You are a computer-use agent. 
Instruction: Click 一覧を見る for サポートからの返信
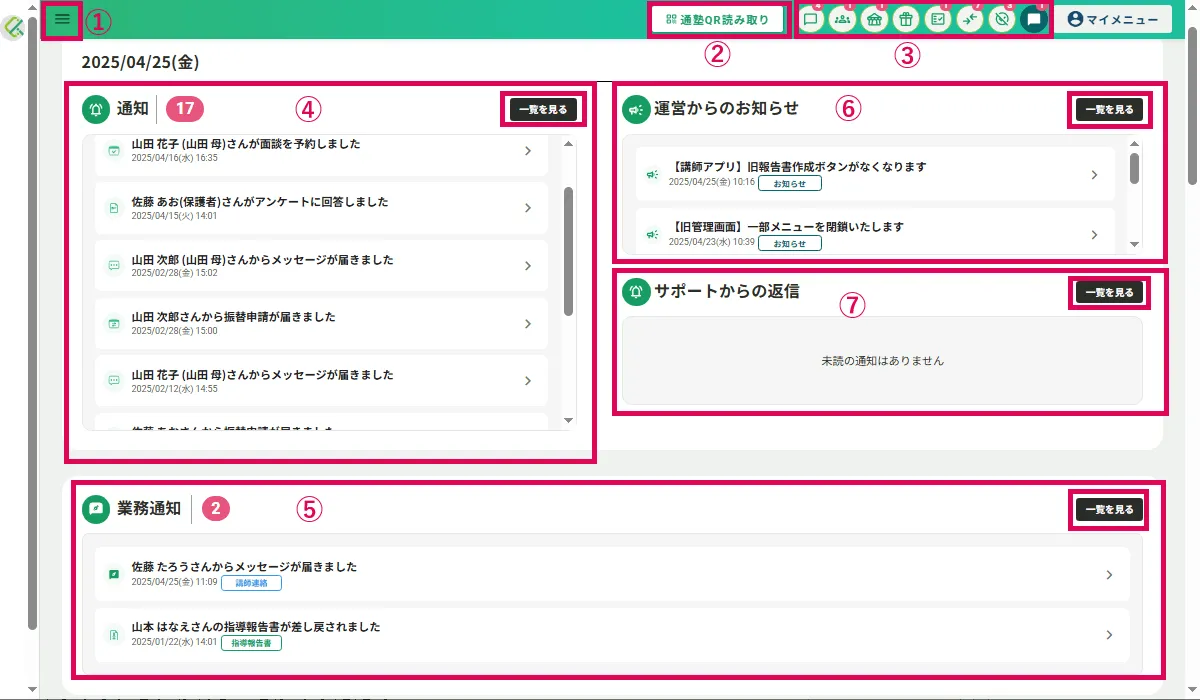pyautogui.click(x=1110, y=293)
